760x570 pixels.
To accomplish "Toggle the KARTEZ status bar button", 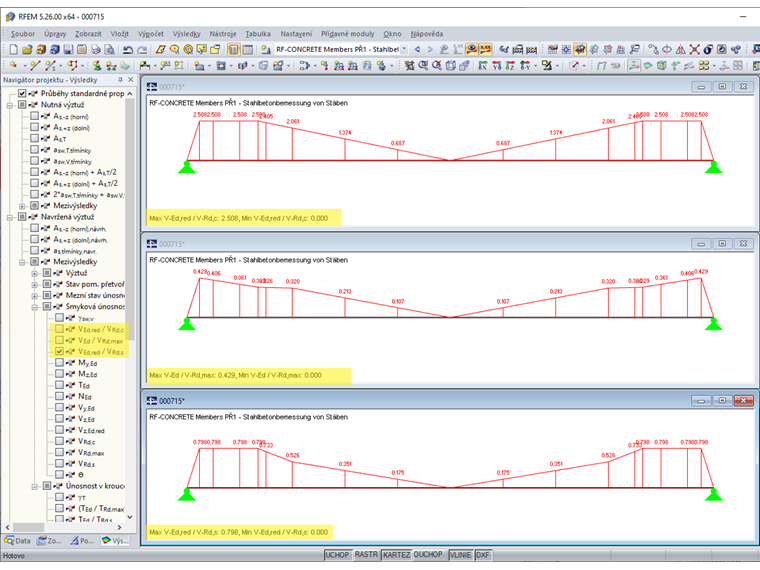I will [396, 555].
